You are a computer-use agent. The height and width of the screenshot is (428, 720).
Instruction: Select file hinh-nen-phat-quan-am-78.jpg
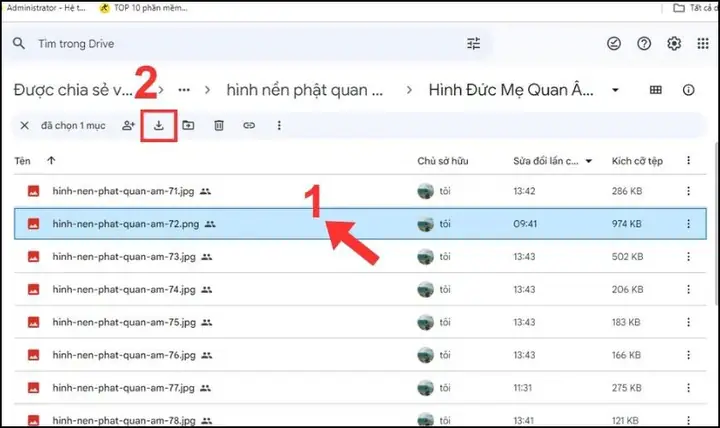(x=360, y=418)
